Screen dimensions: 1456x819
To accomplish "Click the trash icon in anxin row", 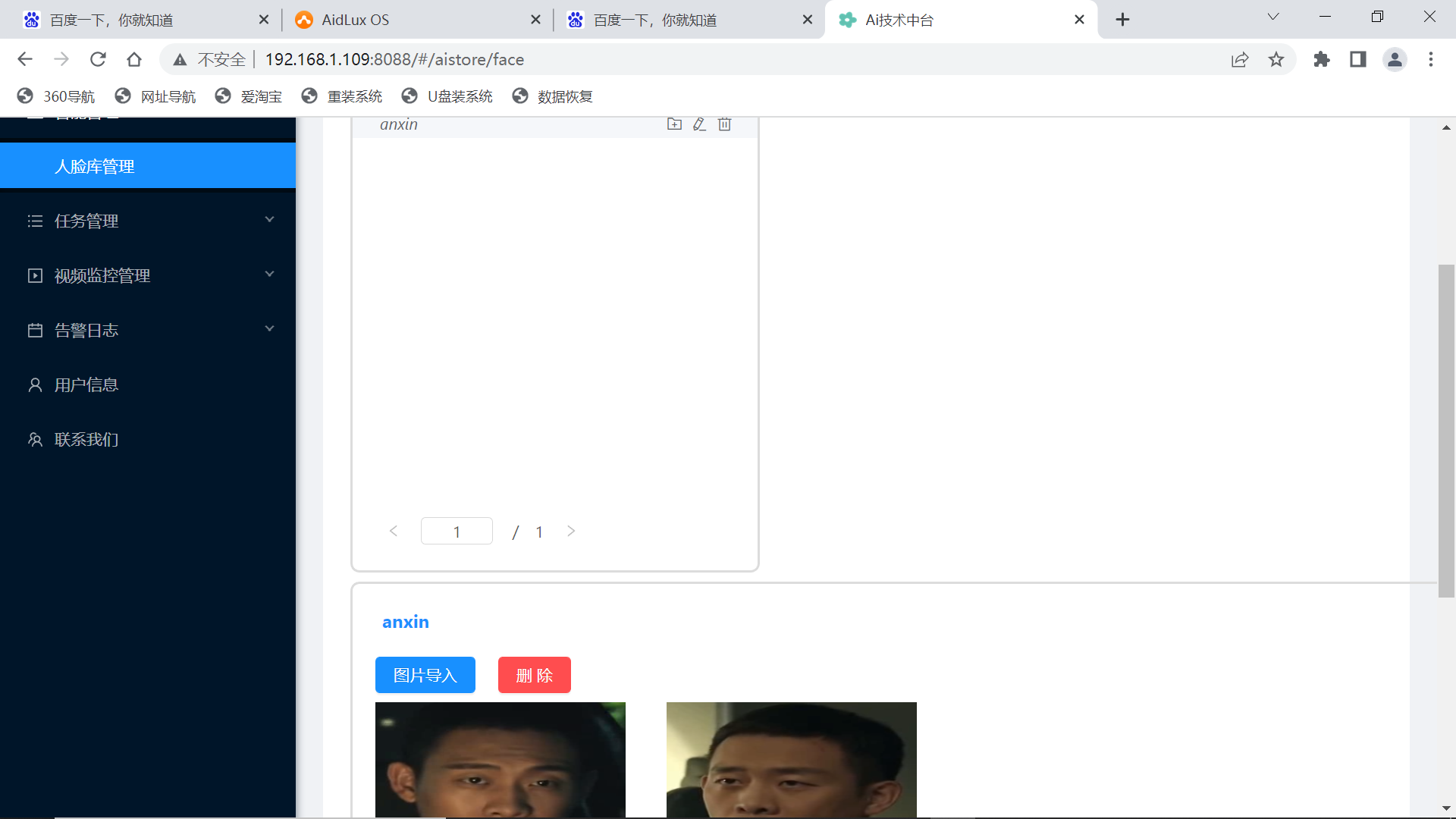I will point(725,124).
